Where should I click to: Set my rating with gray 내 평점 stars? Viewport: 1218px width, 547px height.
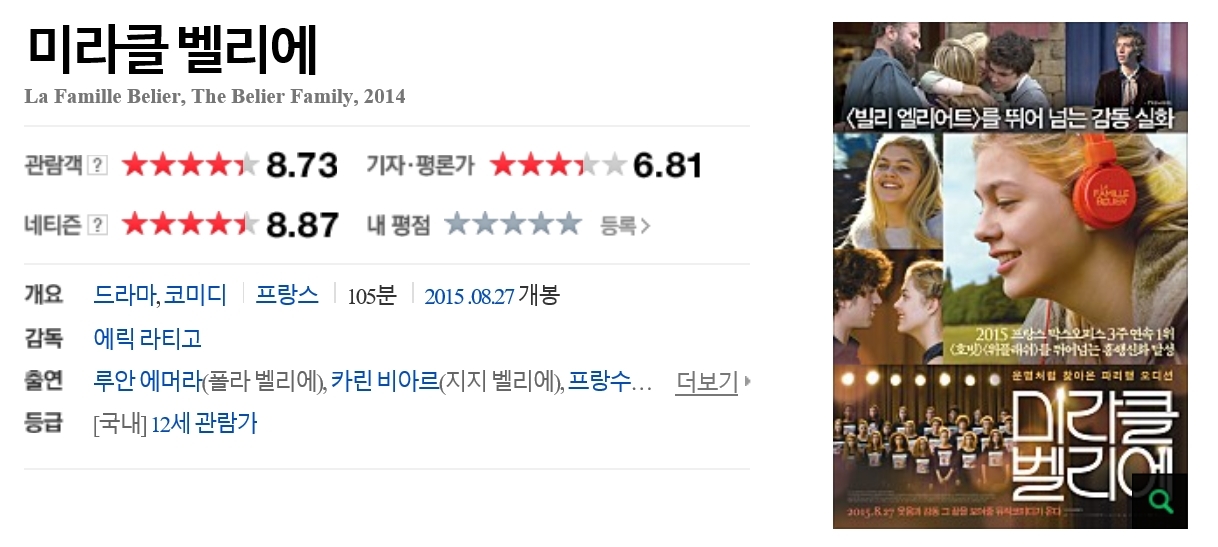point(512,223)
